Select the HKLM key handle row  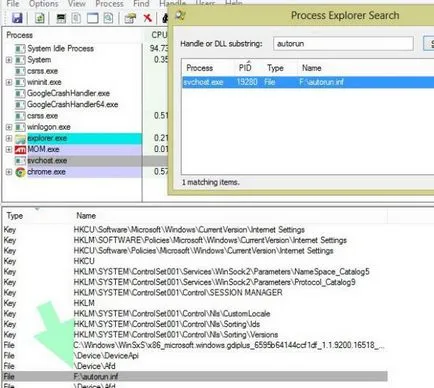pyautogui.click(x=195, y=303)
